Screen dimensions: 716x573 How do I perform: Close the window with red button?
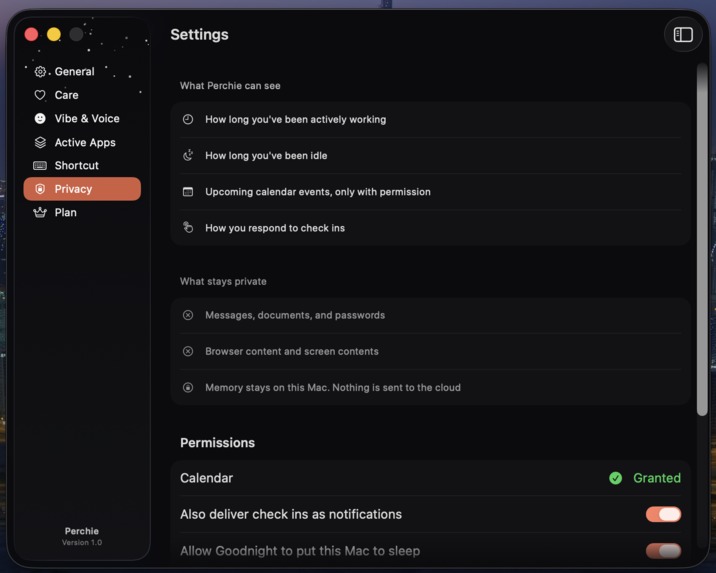(32, 34)
